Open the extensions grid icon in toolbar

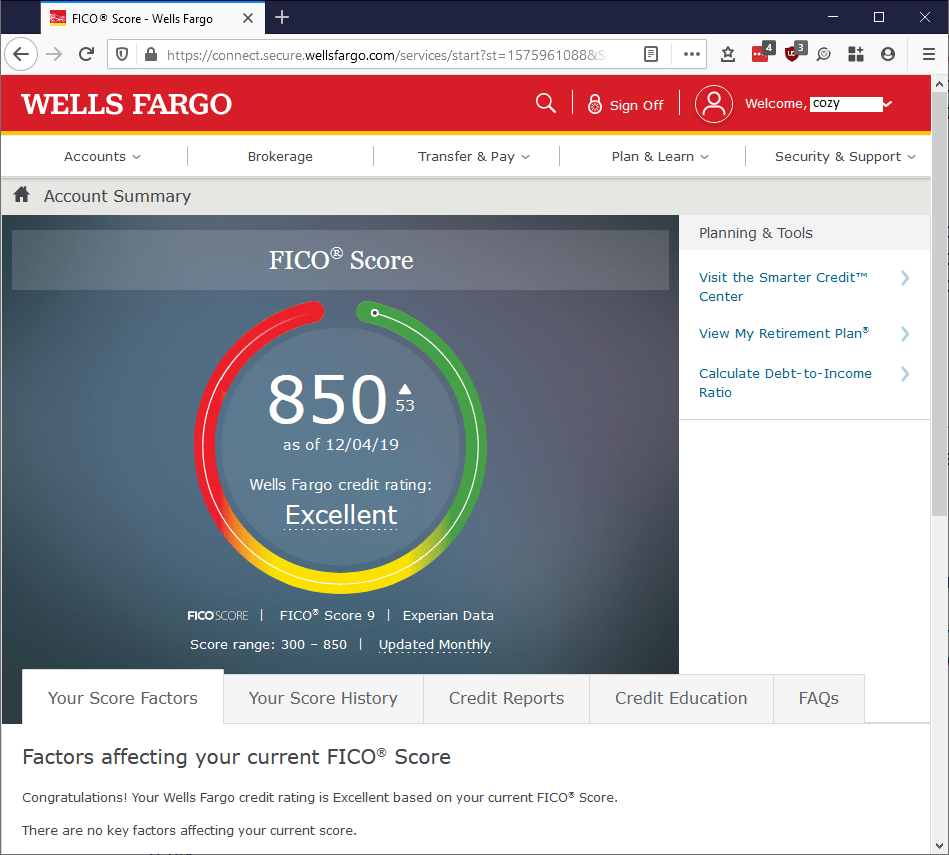tap(856, 54)
